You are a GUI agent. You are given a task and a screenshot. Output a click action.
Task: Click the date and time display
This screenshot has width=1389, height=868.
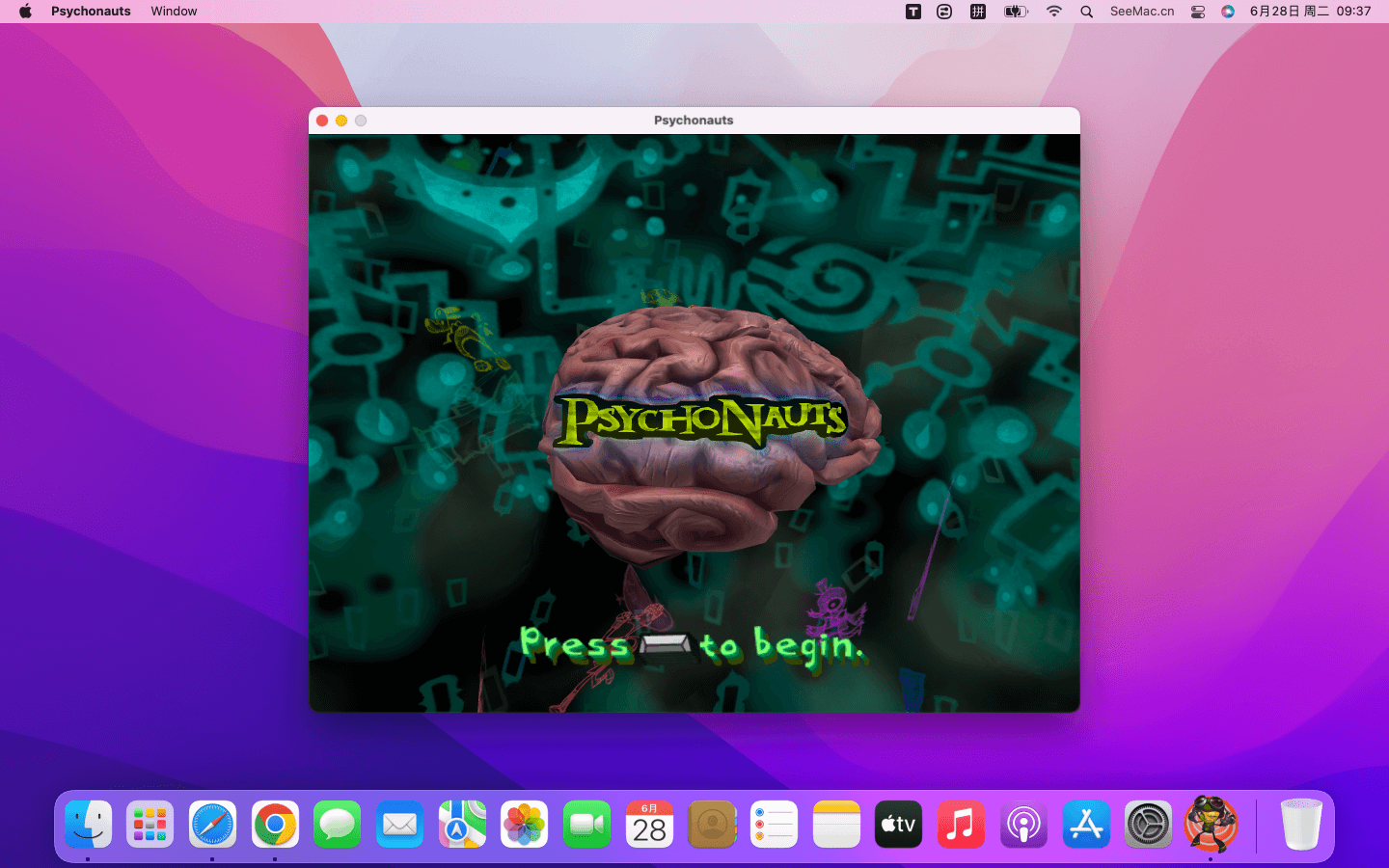pos(1310,12)
